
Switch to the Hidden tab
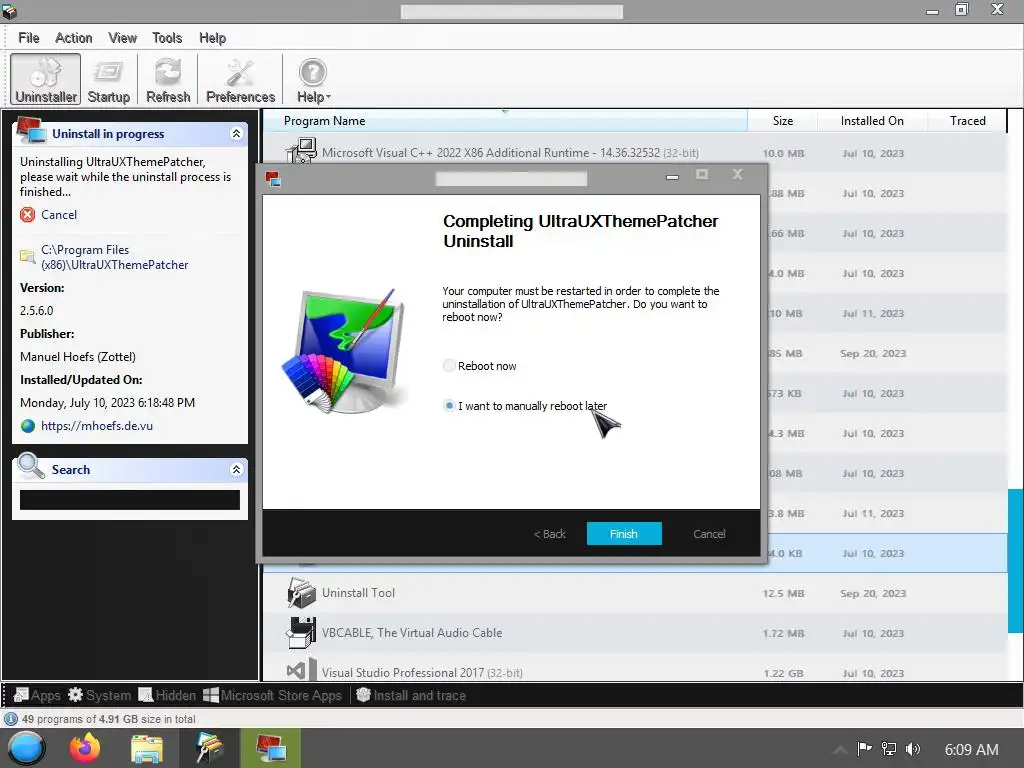pos(167,696)
